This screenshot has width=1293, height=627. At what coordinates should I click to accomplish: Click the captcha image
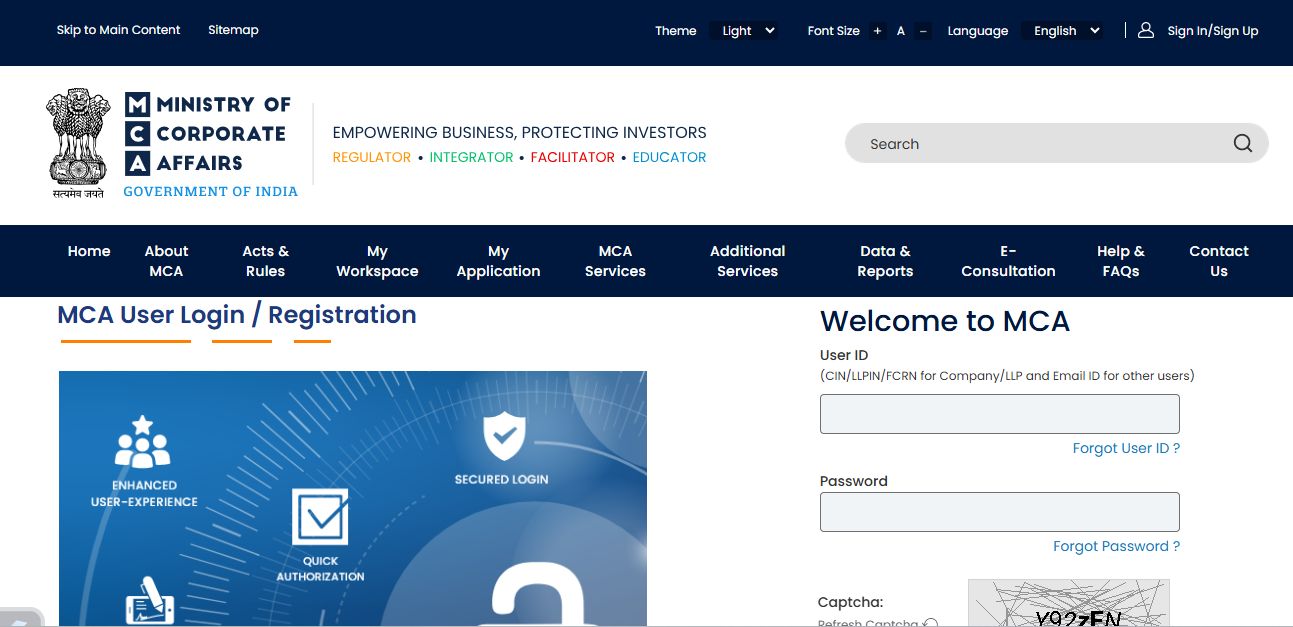click(1068, 603)
